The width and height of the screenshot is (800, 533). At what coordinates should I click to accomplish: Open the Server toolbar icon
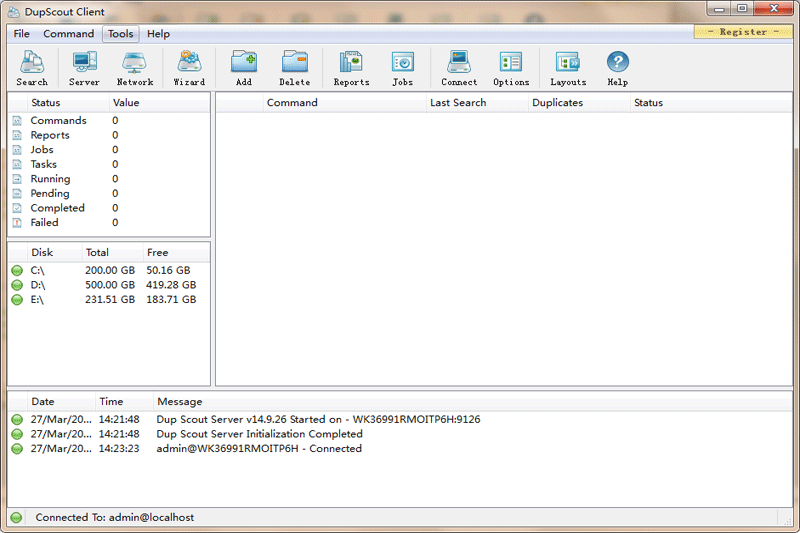84,68
